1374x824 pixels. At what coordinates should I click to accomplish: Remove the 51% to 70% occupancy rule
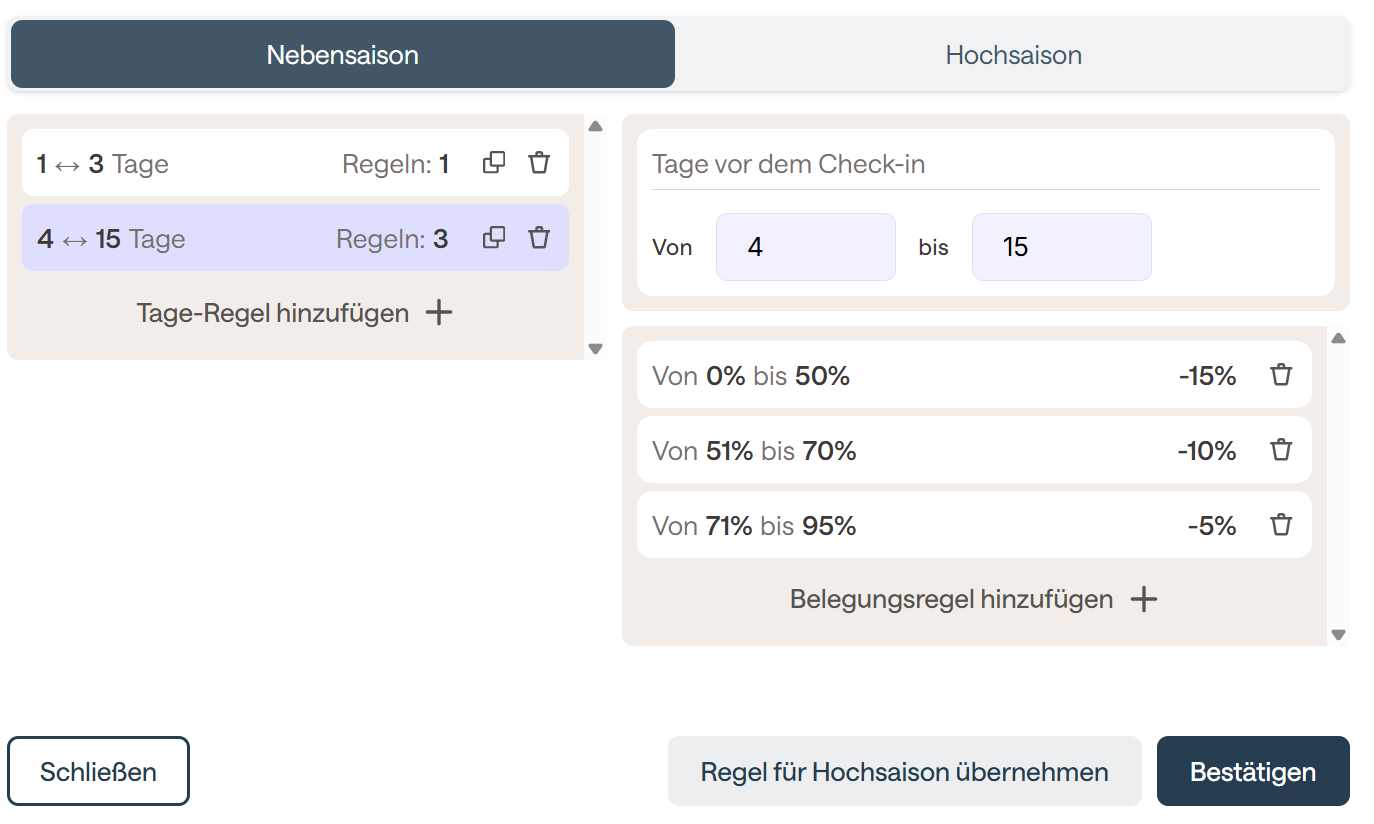[1281, 450]
